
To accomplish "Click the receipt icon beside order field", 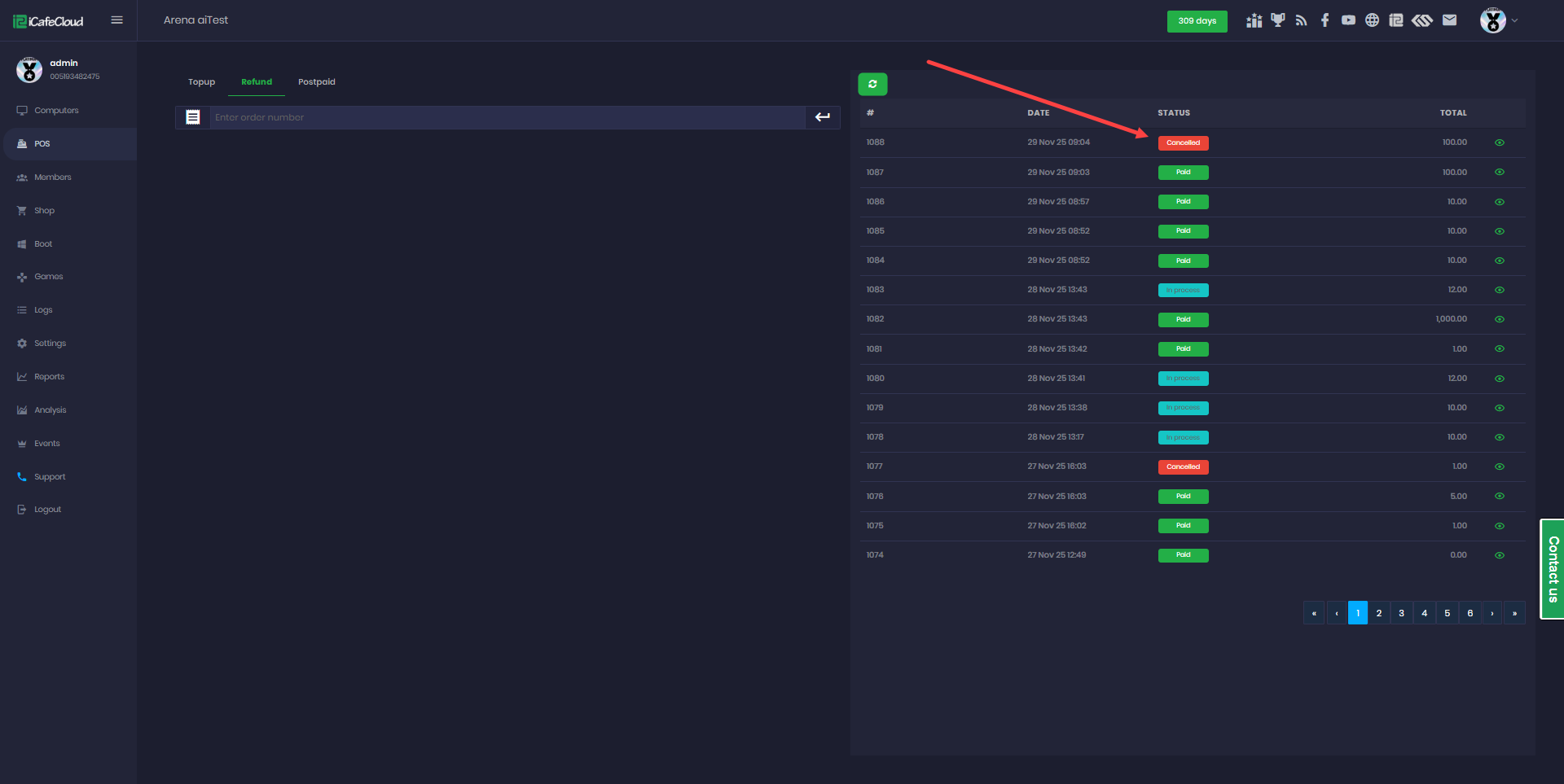I will point(193,117).
